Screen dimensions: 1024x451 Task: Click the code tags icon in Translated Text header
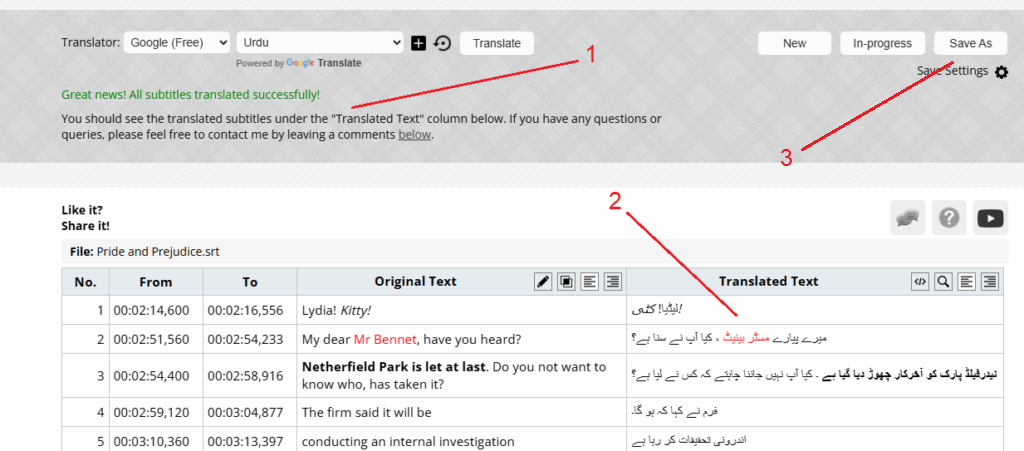919,282
